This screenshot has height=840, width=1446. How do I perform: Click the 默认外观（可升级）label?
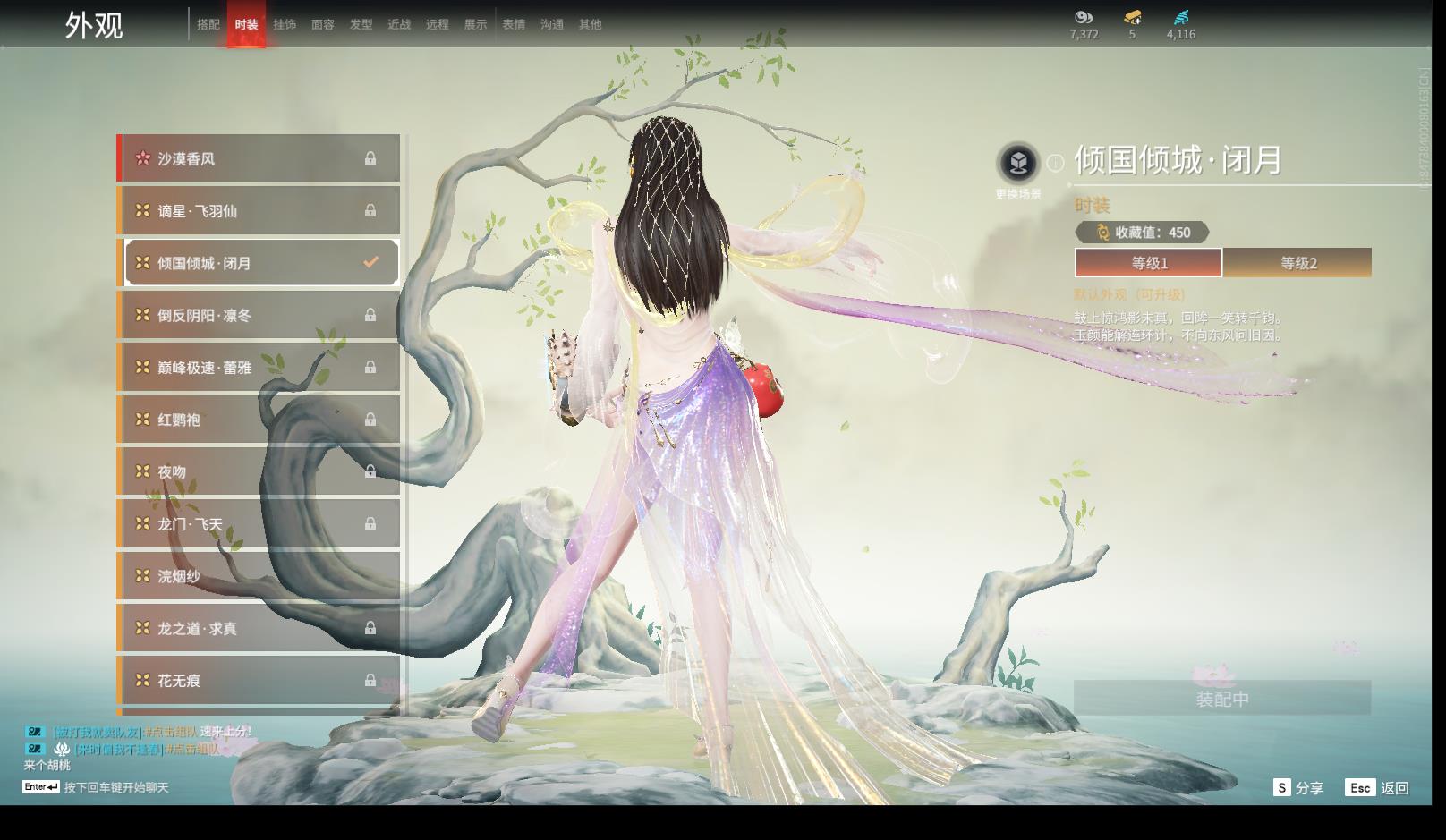point(1130,294)
